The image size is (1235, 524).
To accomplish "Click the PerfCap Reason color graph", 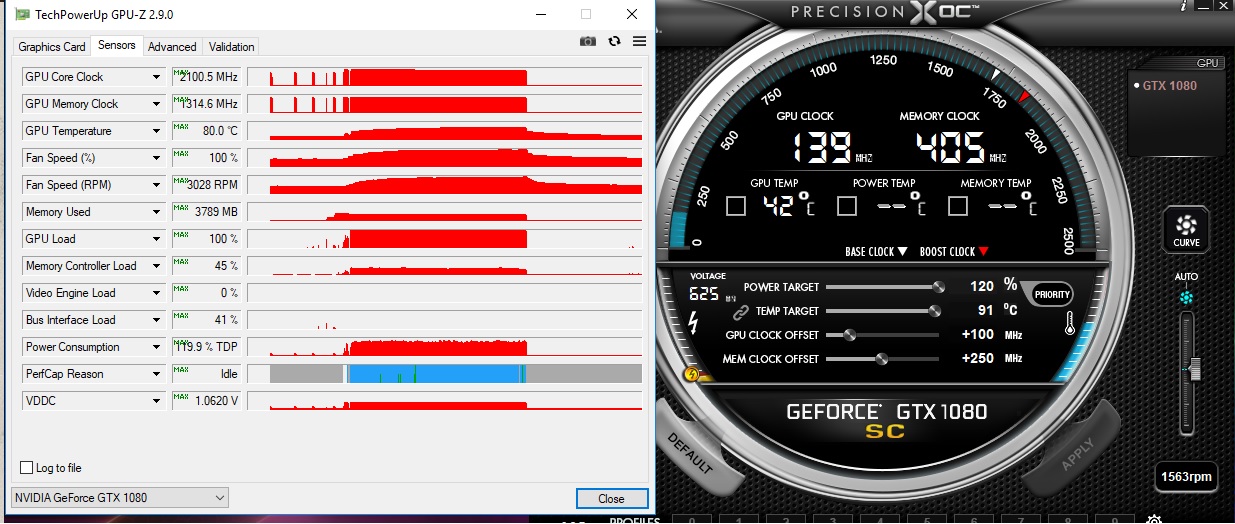I will click(x=444, y=374).
